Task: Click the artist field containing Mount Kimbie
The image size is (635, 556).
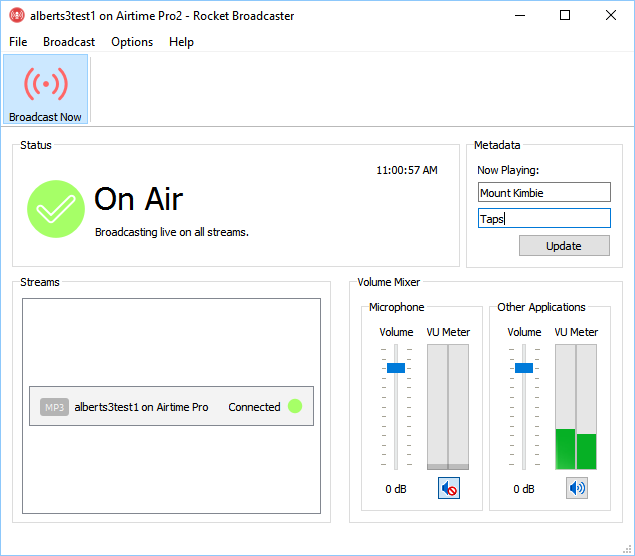Action: coord(544,192)
